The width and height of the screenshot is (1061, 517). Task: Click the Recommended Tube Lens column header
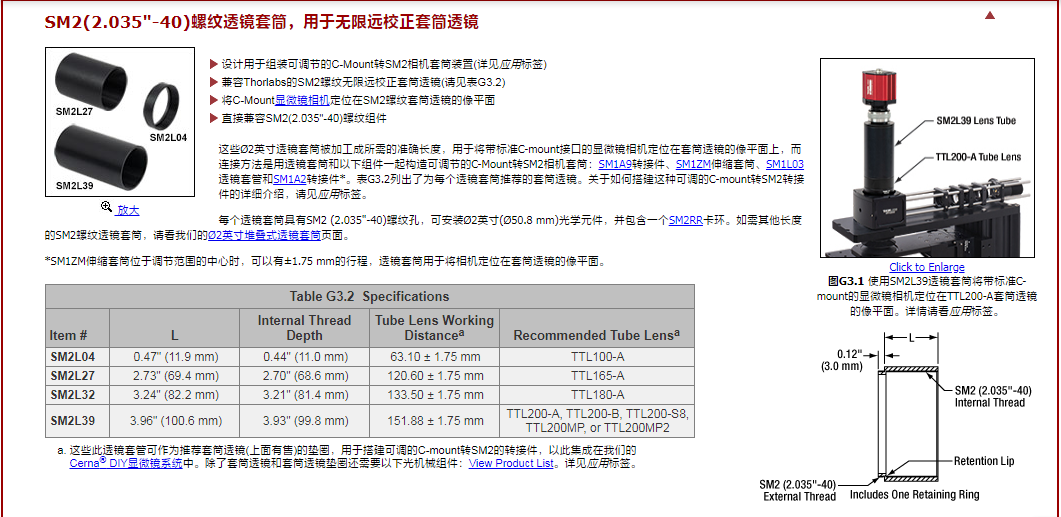click(596, 335)
